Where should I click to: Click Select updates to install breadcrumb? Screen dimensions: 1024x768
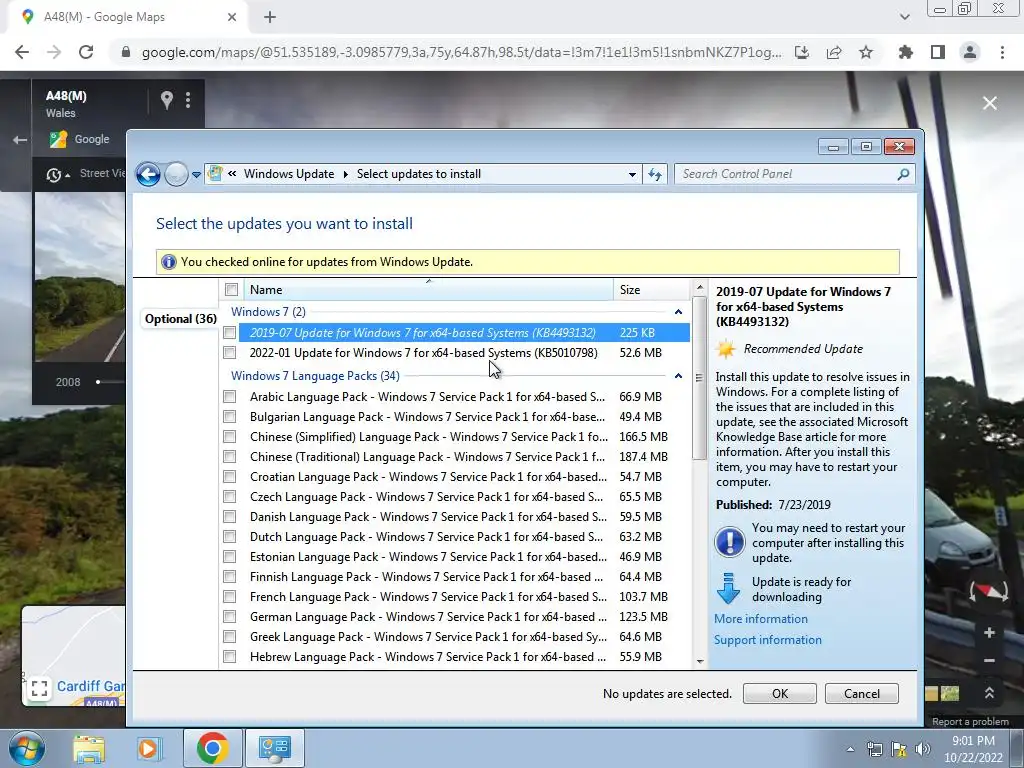(x=419, y=174)
